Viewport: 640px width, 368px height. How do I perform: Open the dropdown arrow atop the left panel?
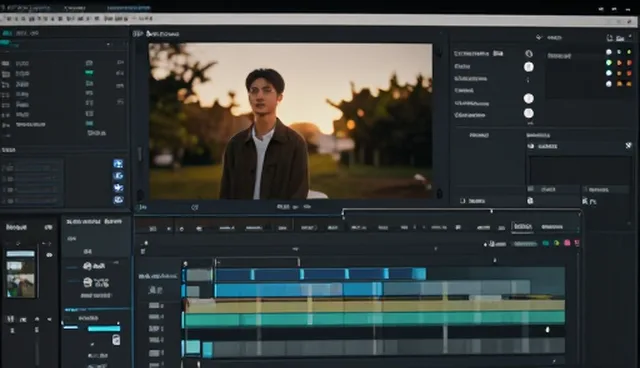click(109, 44)
